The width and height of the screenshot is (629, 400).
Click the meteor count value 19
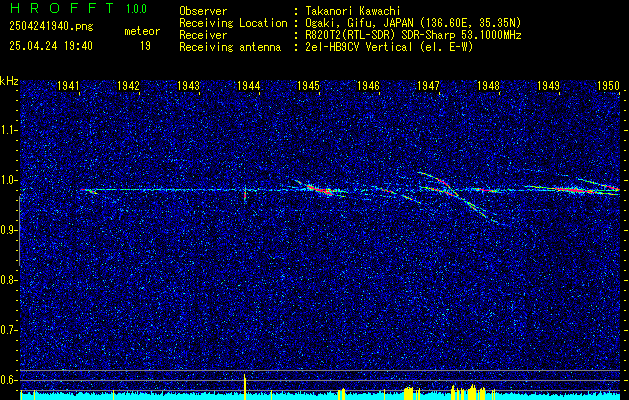145,46
